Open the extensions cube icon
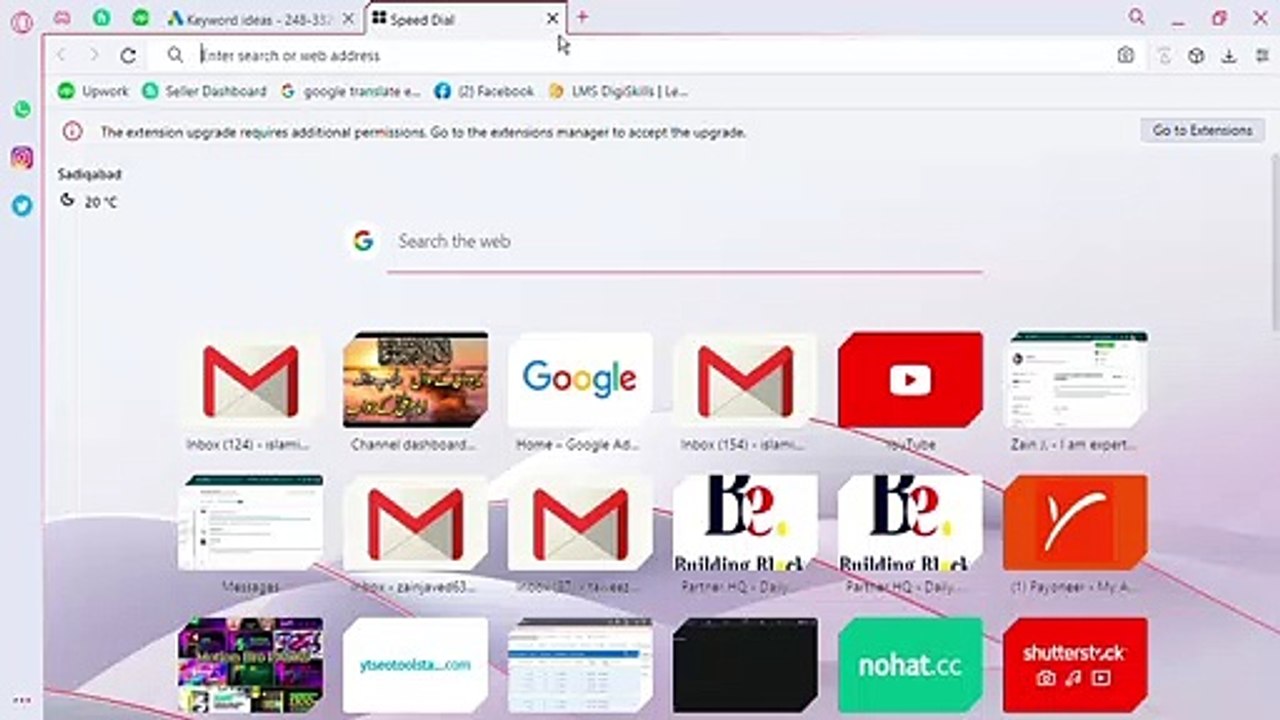 tap(1196, 56)
